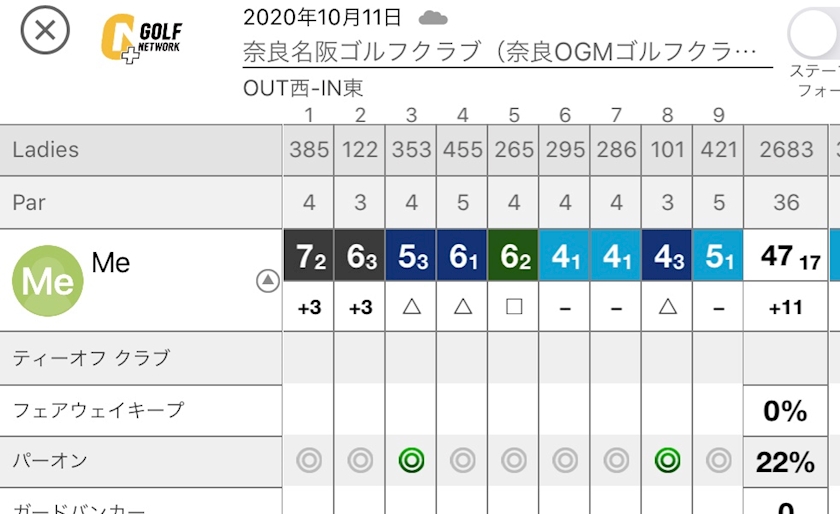The width and height of the screenshot is (840, 514).
Task: Tap the double bogey square under hole 5
Action: [x=514, y=307]
